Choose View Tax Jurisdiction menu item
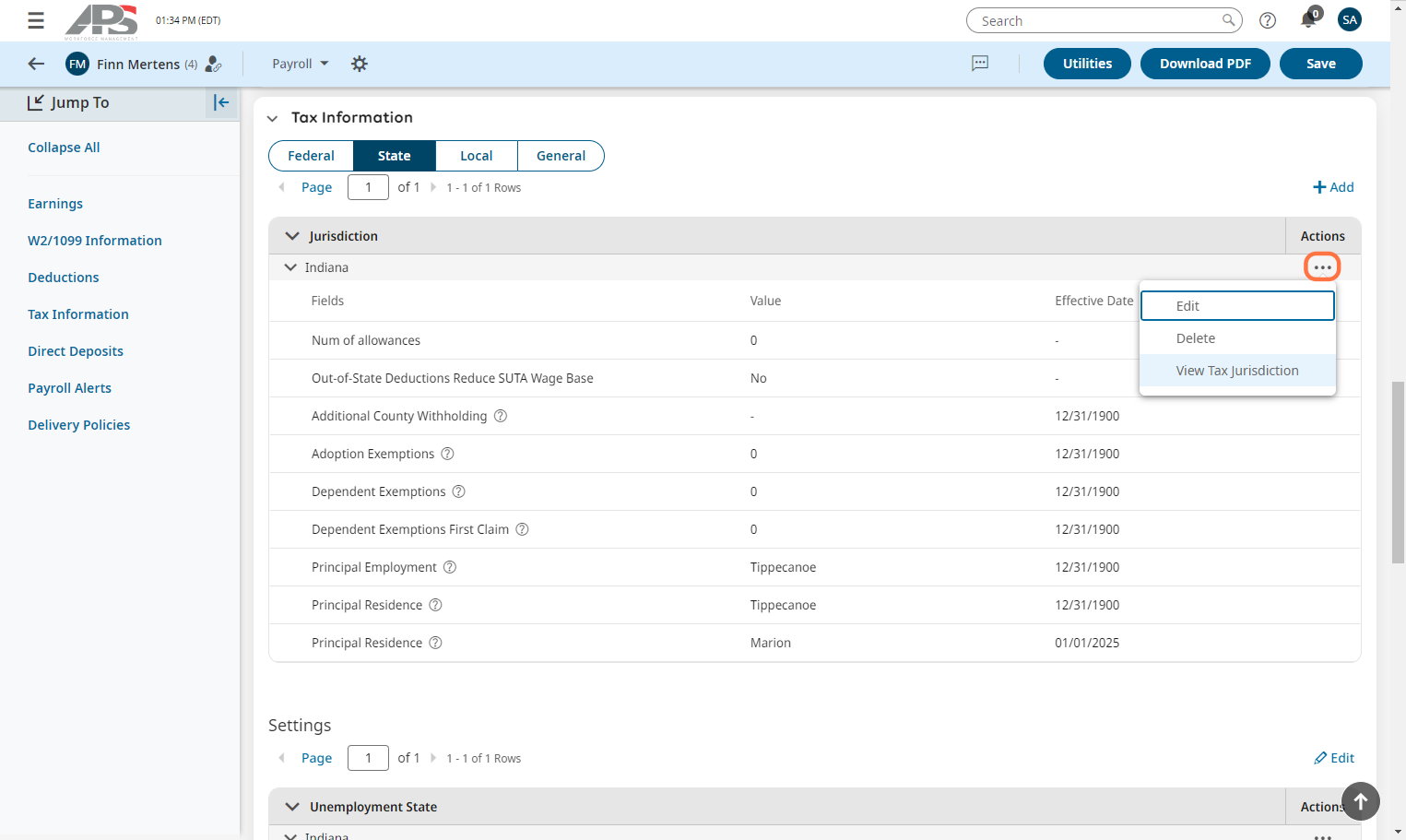 (1237, 371)
